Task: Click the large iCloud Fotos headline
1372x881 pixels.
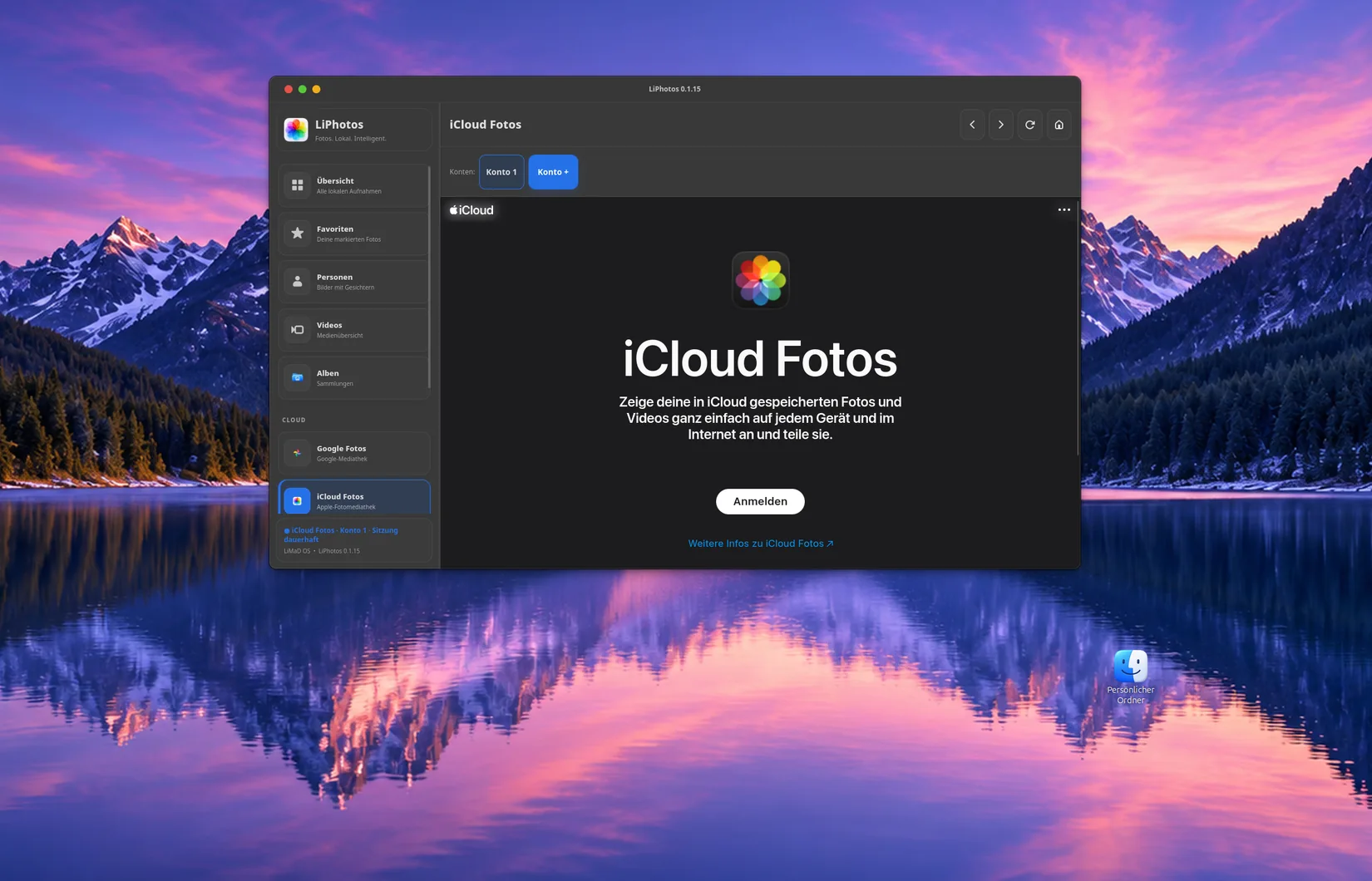Action: click(x=760, y=358)
